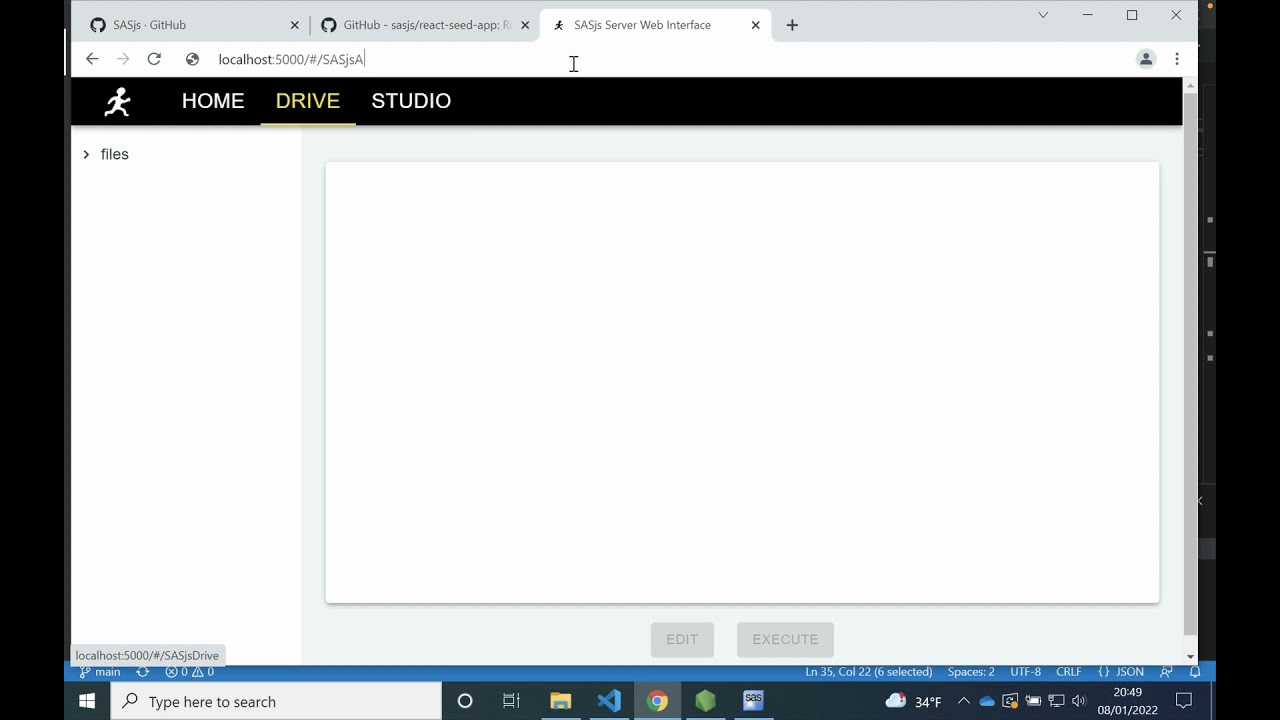Open File Explorer from taskbar
Screen dimensions: 1280x720
pyautogui.click(x=560, y=701)
